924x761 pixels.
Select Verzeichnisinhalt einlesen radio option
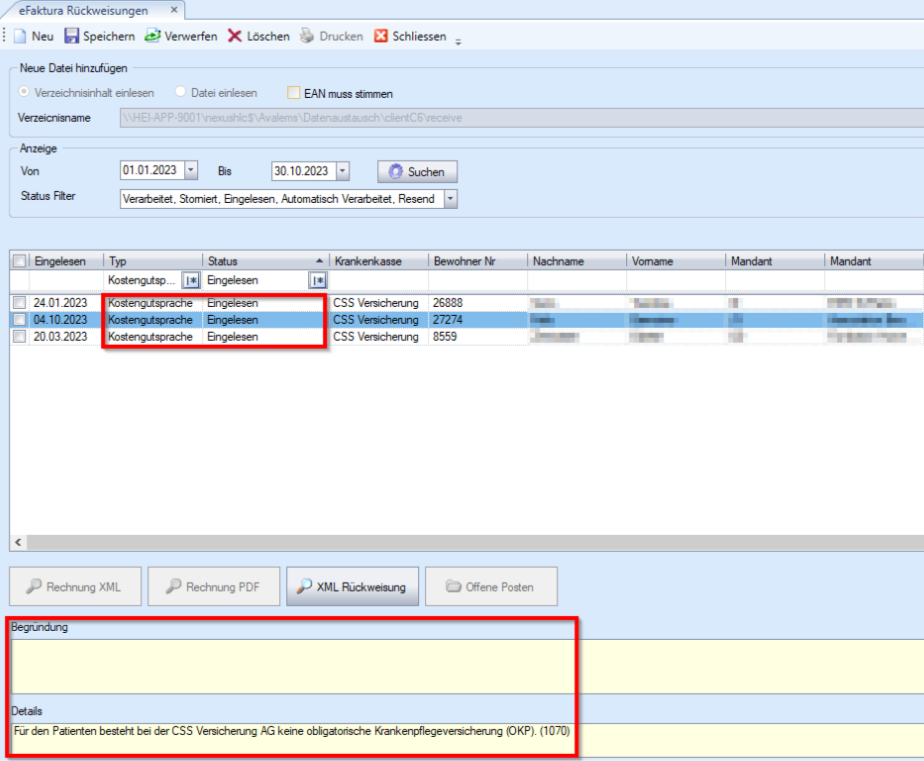click(24, 92)
